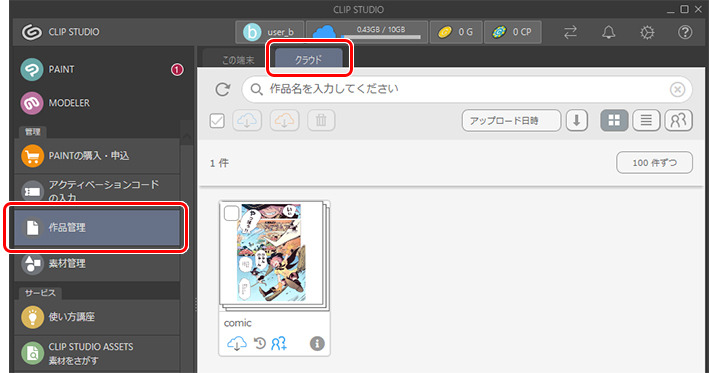Click the PAINT notification badge
709x373 pixels.
pyautogui.click(x=177, y=70)
